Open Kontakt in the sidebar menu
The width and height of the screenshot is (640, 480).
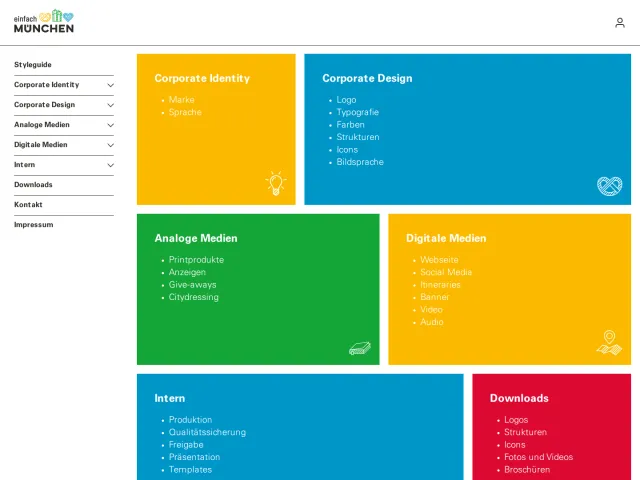(28, 204)
